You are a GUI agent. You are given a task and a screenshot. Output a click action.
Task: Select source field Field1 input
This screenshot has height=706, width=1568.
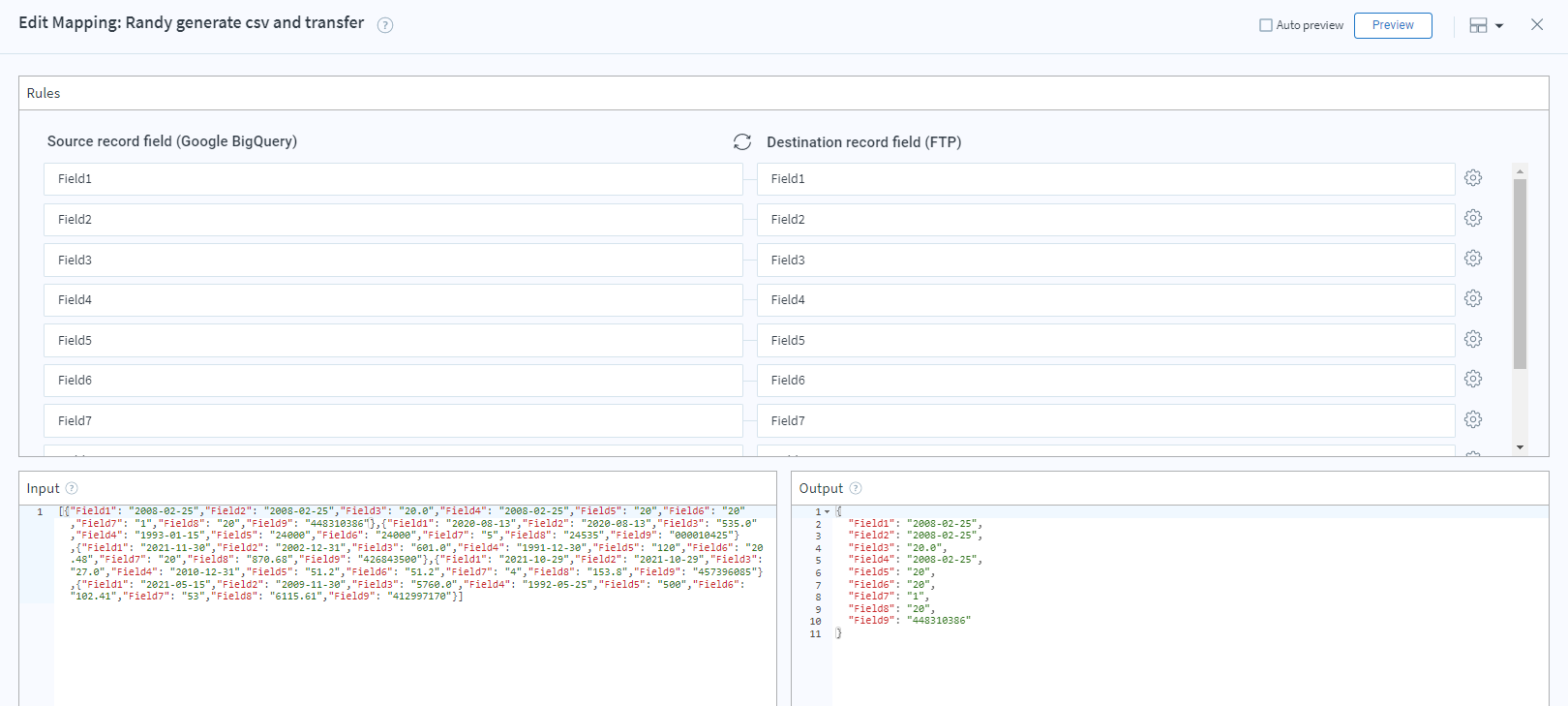[393, 179]
